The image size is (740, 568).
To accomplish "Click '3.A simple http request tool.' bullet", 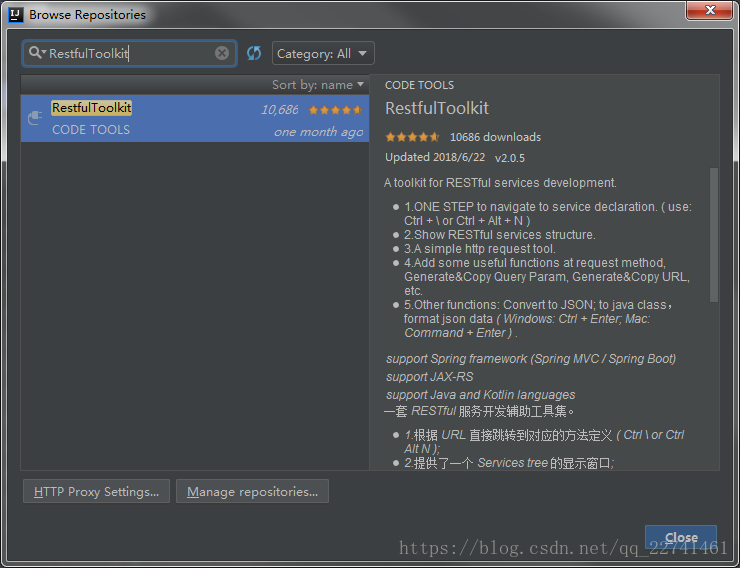I will [479, 249].
